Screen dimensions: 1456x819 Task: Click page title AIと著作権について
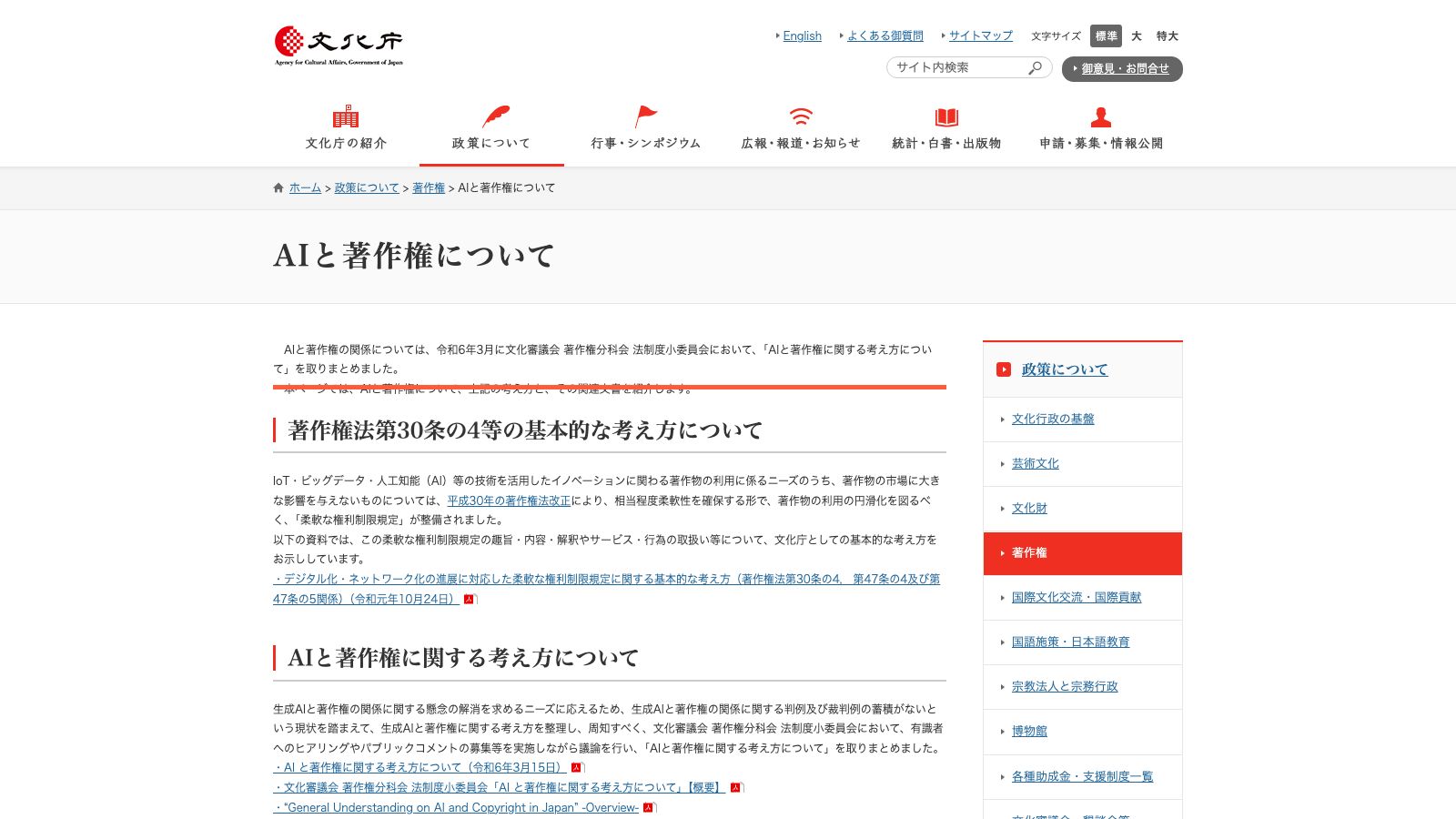414,256
